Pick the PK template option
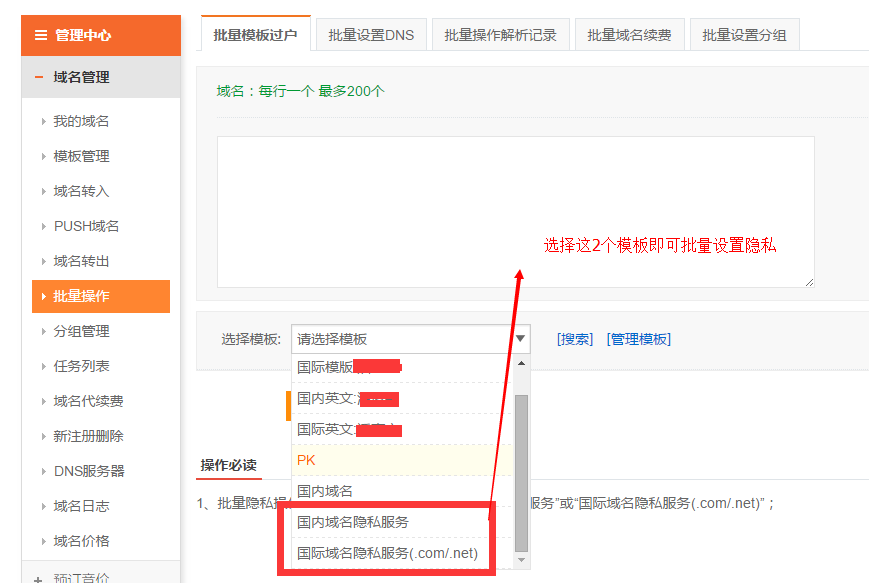Viewport: 869px width, 583px height. click(306, 460)
